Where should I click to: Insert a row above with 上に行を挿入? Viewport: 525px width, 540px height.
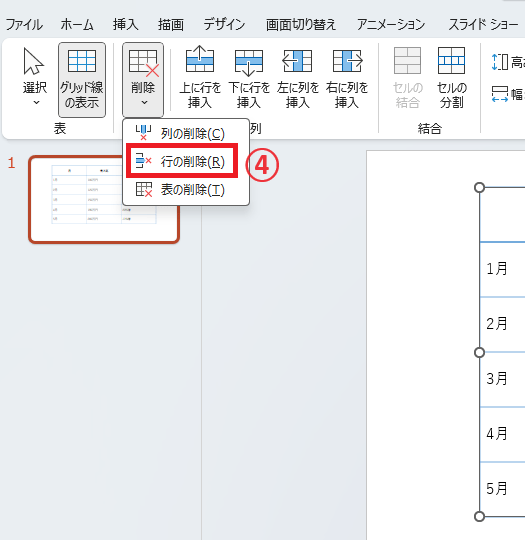(x=200, y=77)
